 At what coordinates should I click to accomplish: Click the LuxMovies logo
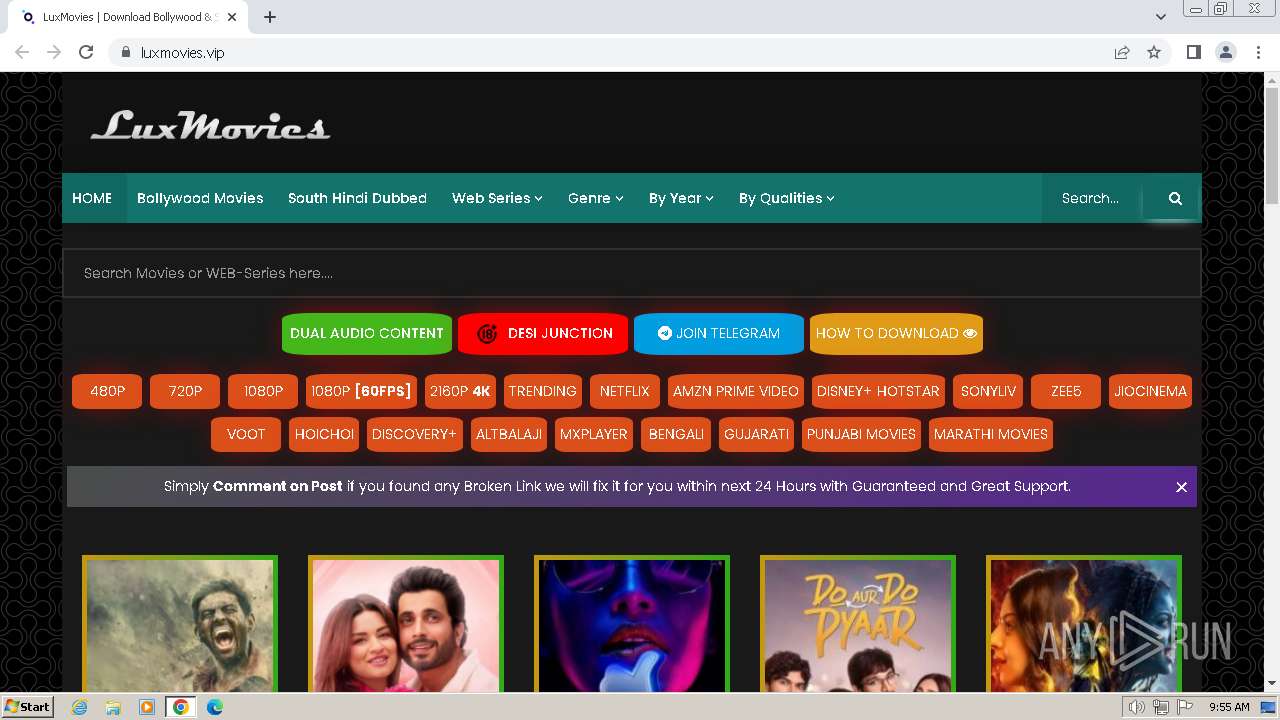tap(210, 126)
